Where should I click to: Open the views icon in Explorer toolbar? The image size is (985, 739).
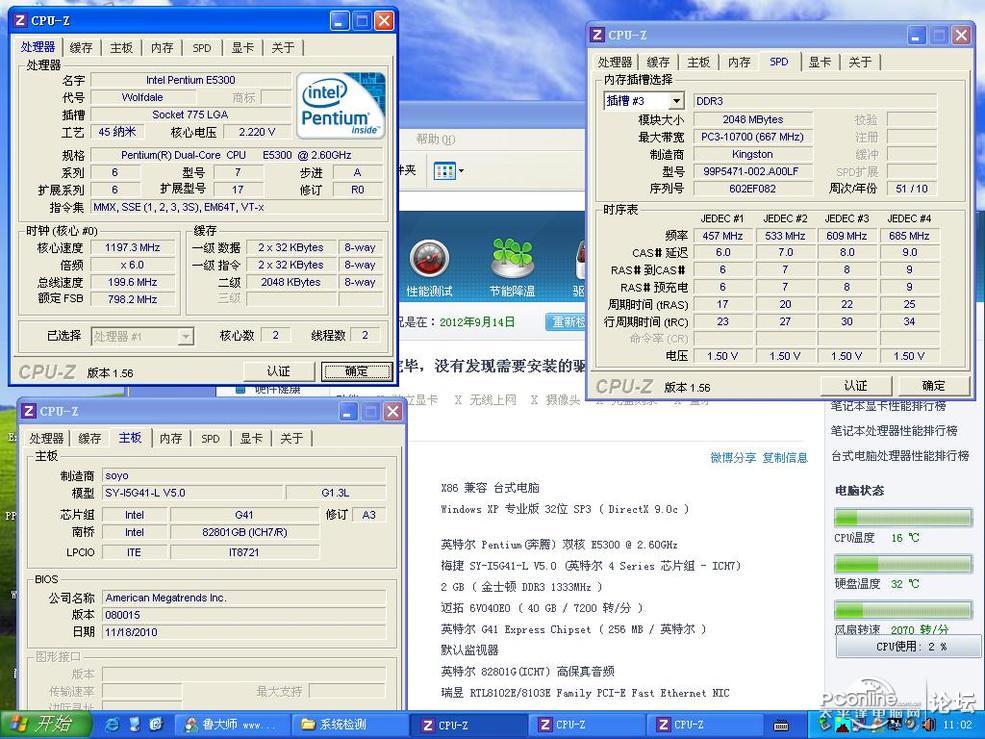click(x=444, y=171)
